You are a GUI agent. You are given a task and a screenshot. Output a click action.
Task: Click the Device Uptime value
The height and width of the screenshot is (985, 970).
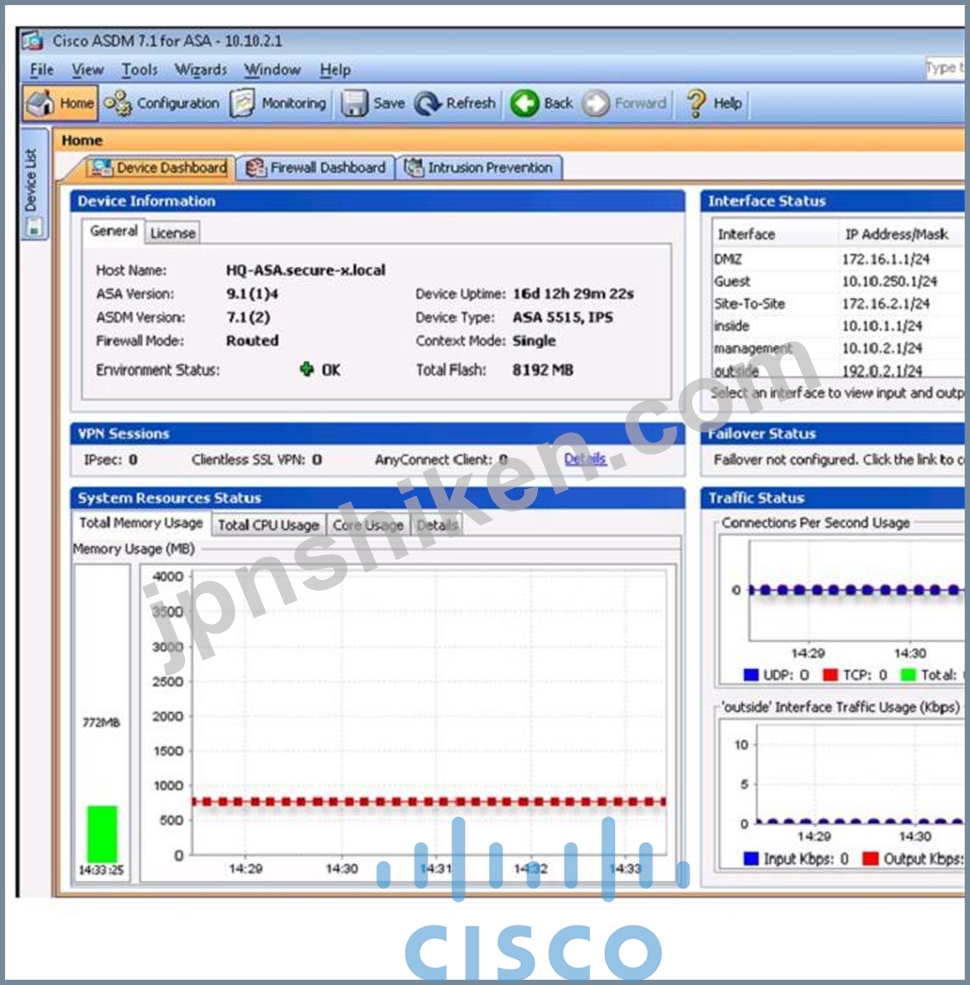[x=573, y=293]
